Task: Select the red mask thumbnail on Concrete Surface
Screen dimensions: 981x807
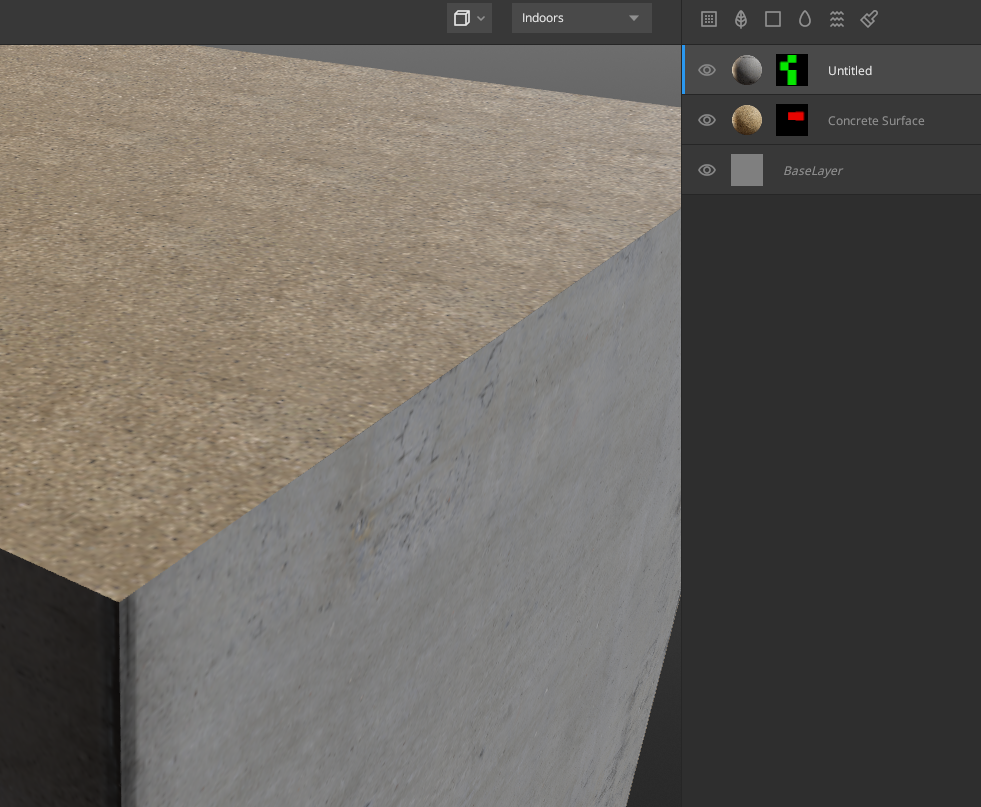Action: tap(792, 120)
